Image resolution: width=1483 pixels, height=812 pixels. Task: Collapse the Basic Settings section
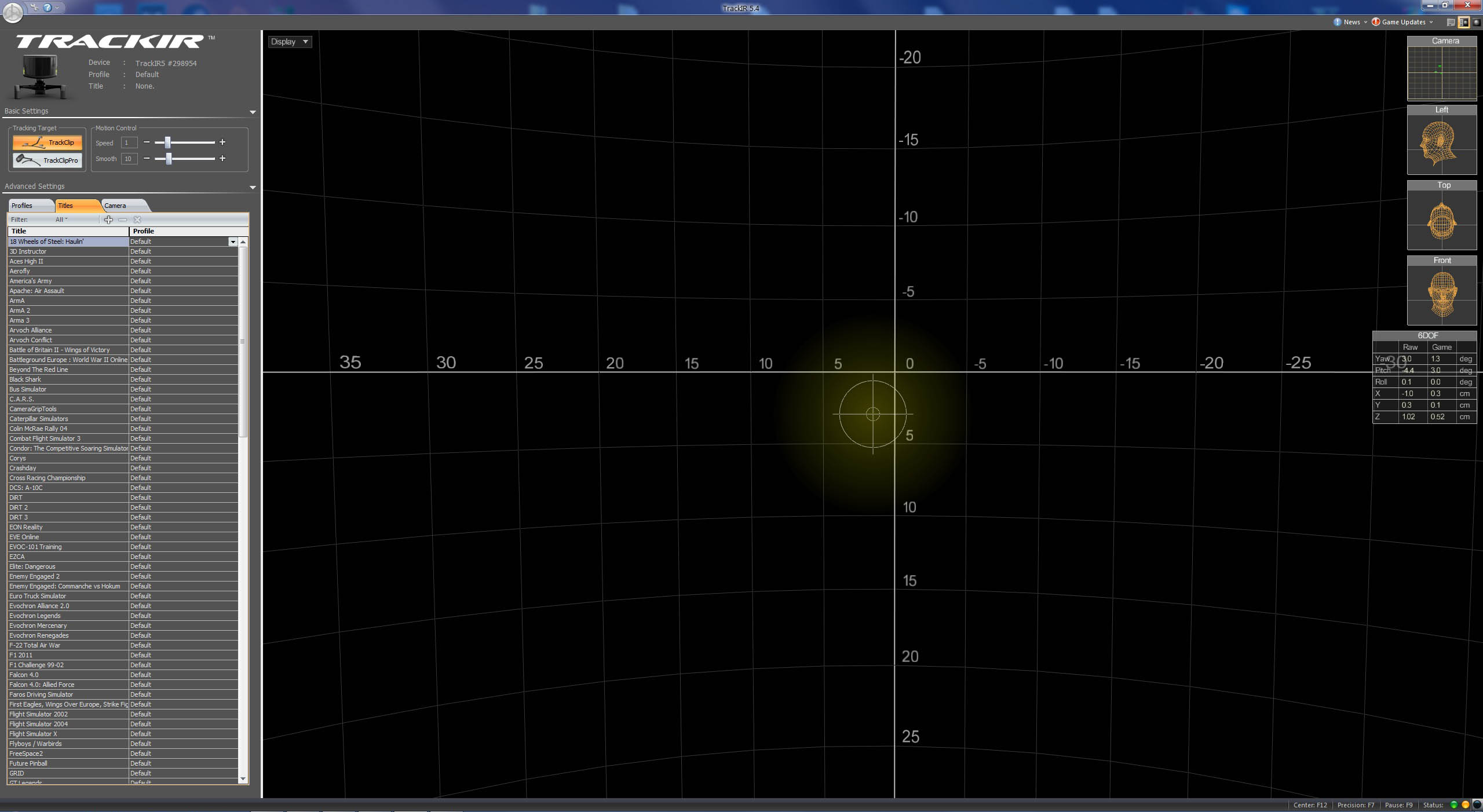(253, 112)
